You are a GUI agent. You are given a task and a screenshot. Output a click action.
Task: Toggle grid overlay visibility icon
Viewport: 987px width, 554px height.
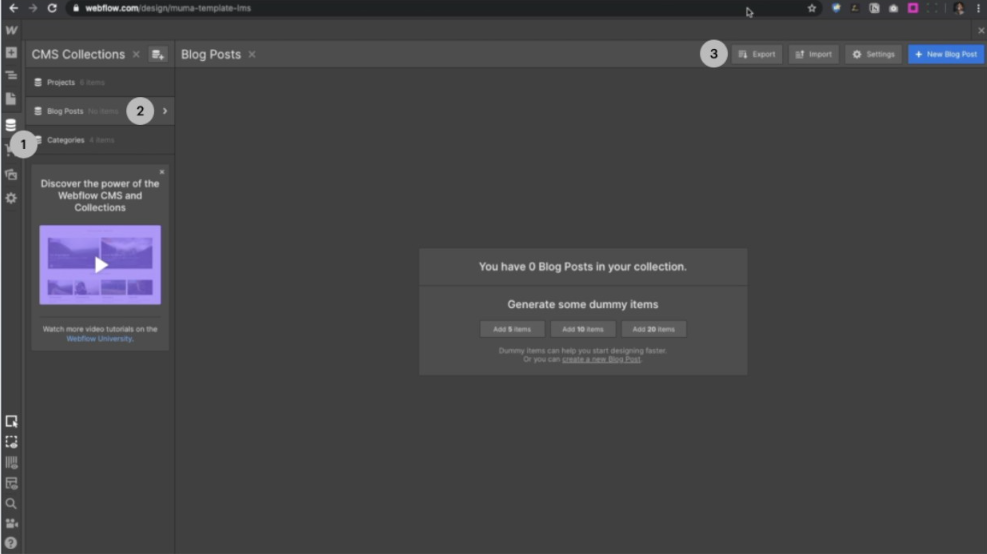coord(11,462)
